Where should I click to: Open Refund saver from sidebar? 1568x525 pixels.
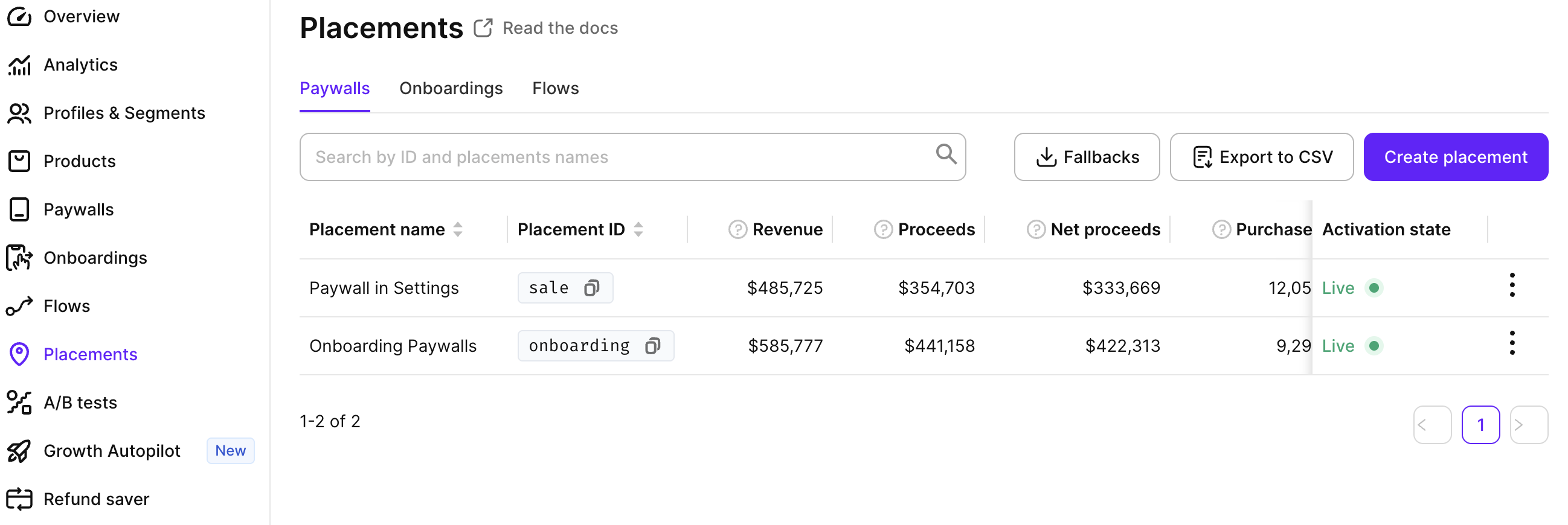[97, 499]
